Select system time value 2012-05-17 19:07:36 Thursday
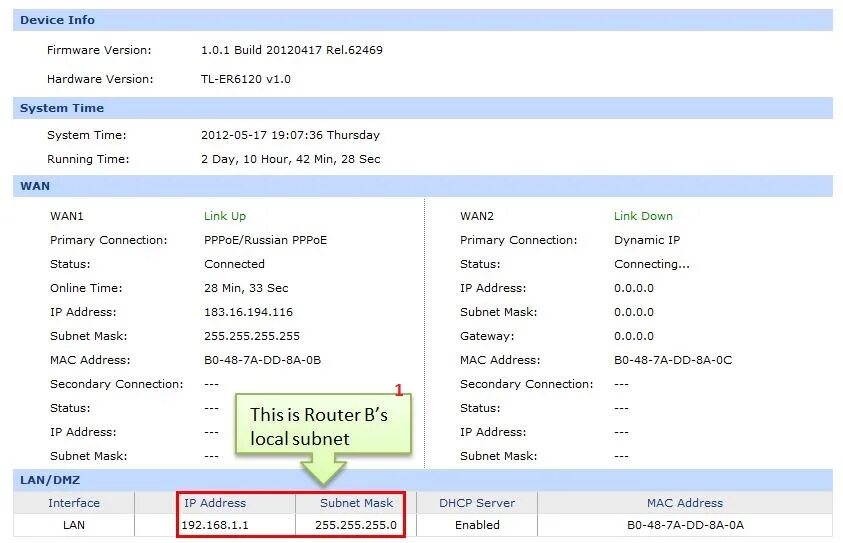Screen dimensions: 843x543 pos(290,135)
